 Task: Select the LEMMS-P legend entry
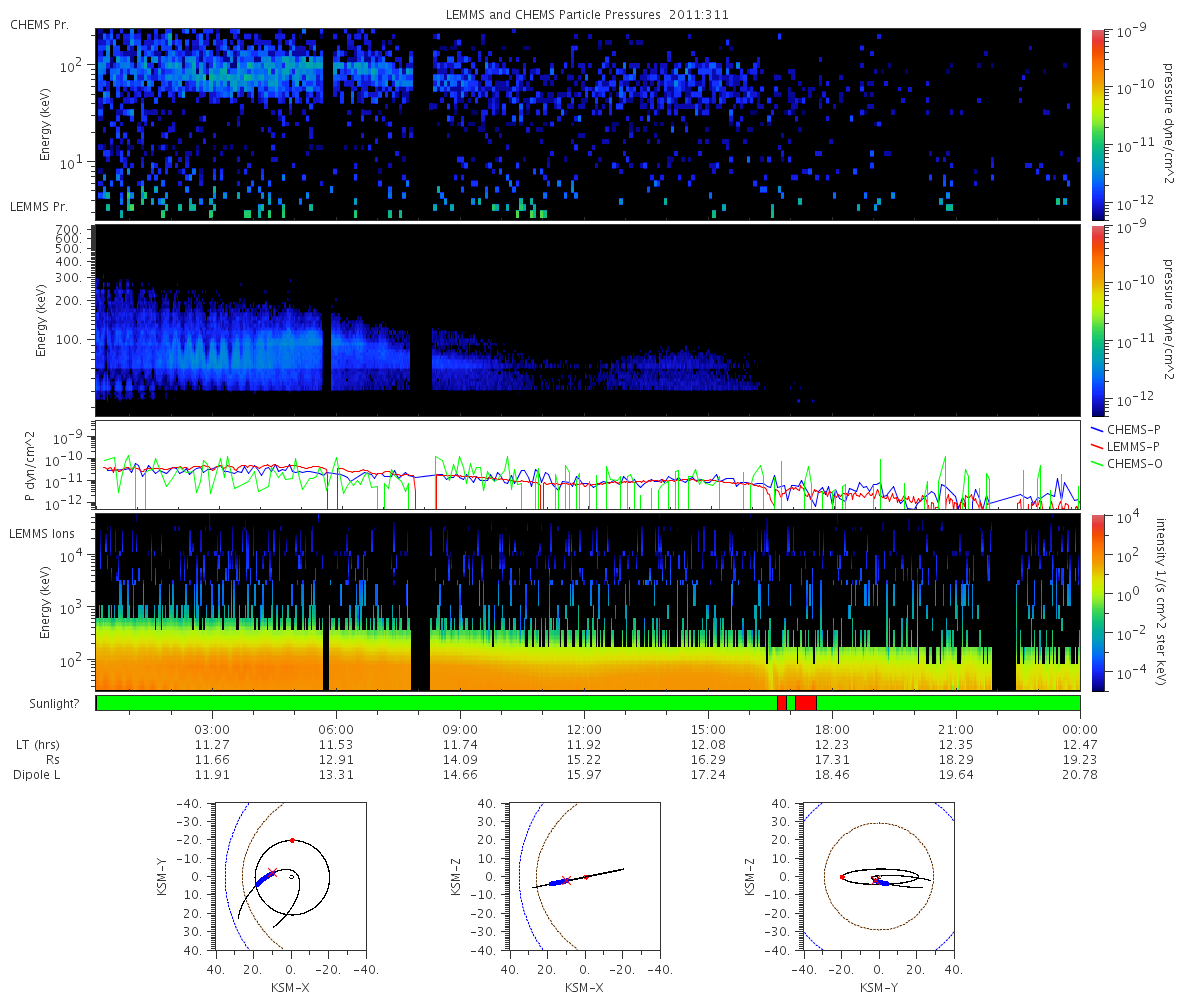coord(1127,445)
